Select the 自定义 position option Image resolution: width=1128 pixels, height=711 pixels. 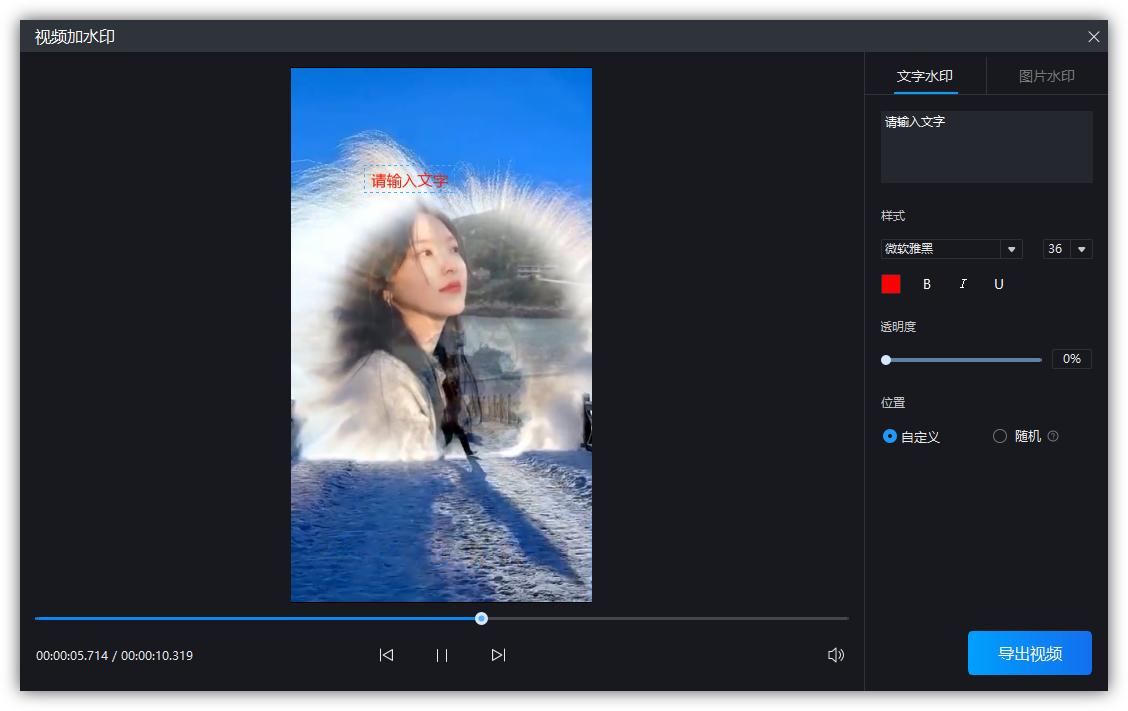coord(888,436)
